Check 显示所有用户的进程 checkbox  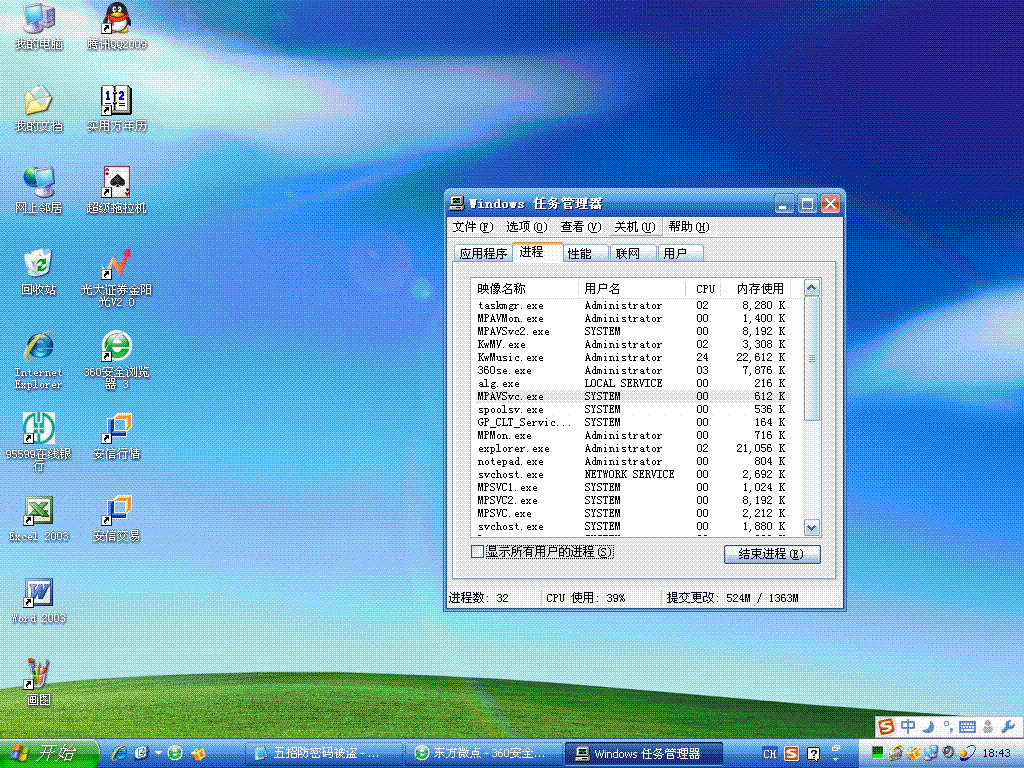(477, 552)
